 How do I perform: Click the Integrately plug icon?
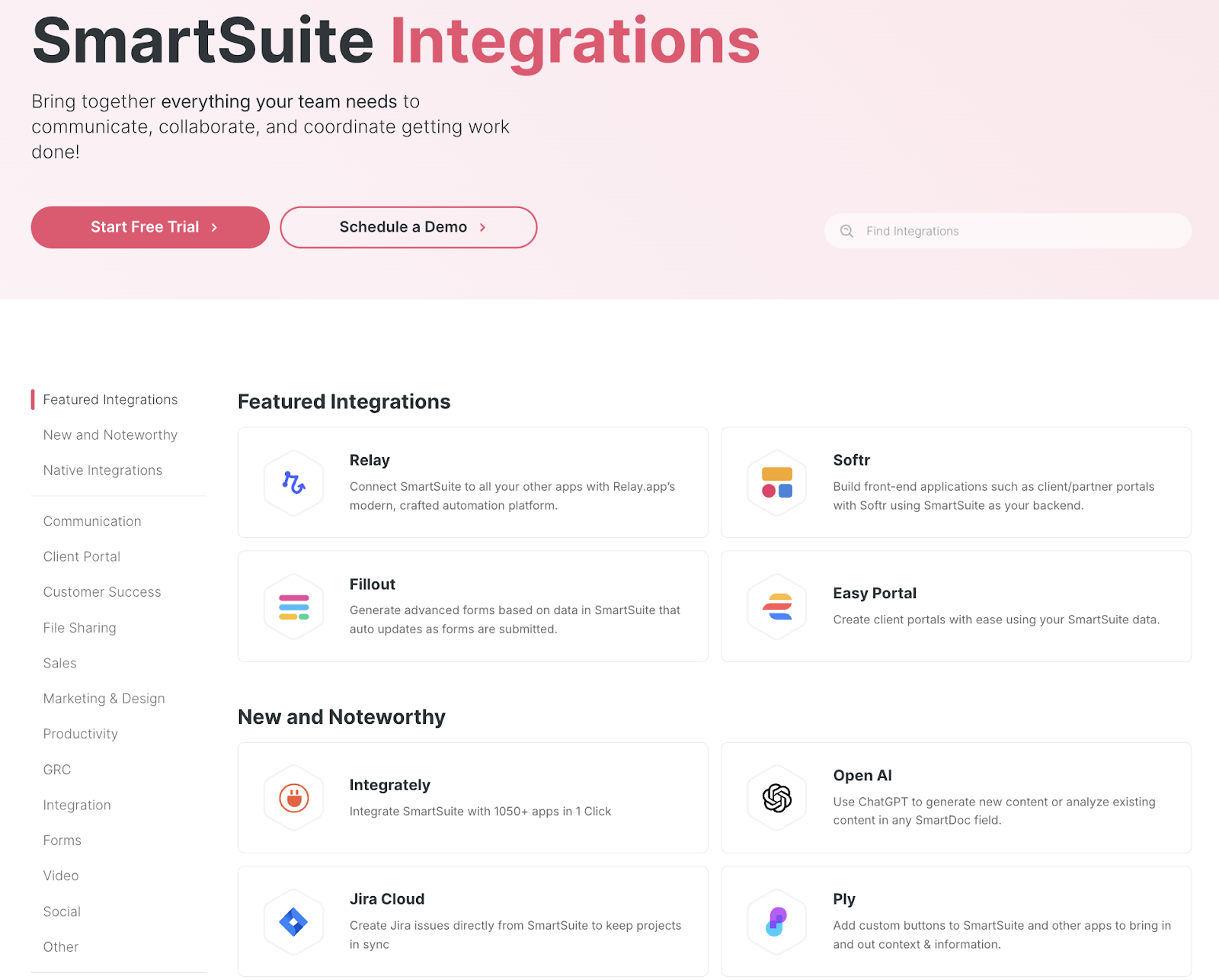point(294,798)
